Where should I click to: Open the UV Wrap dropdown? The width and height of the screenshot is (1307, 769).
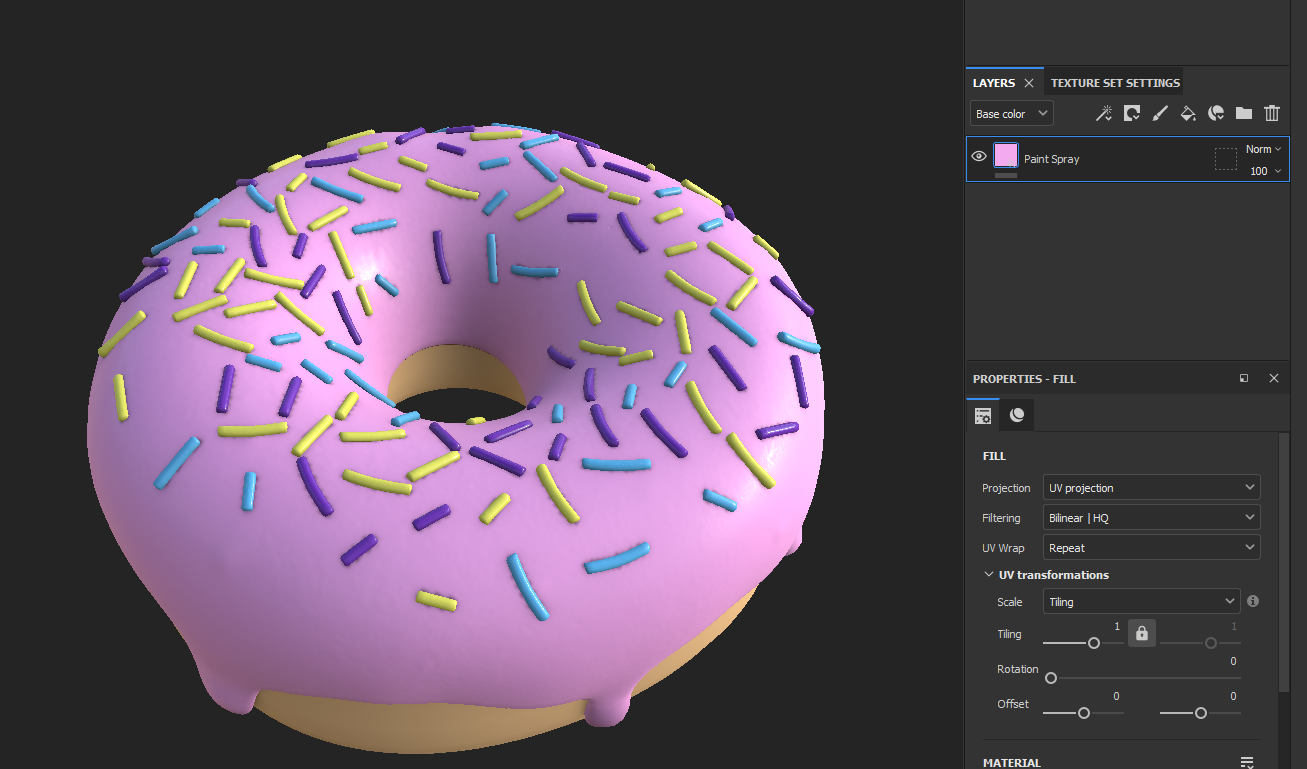pos(1151,548)
